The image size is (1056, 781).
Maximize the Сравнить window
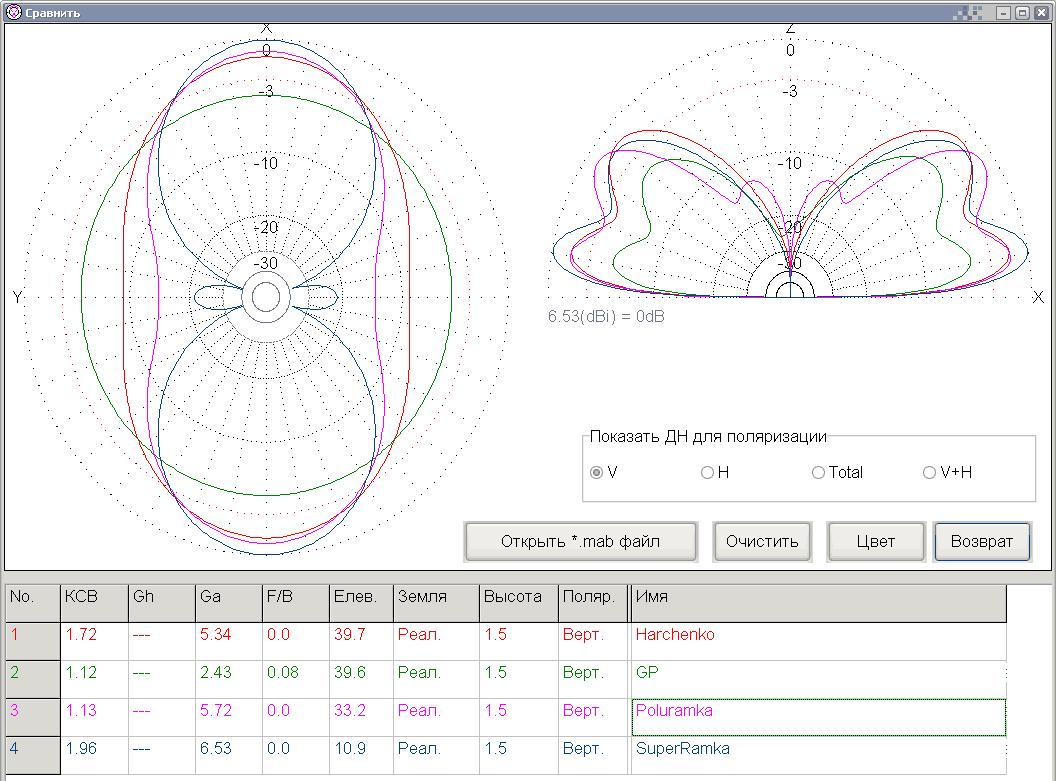[x=1022, y=13]
